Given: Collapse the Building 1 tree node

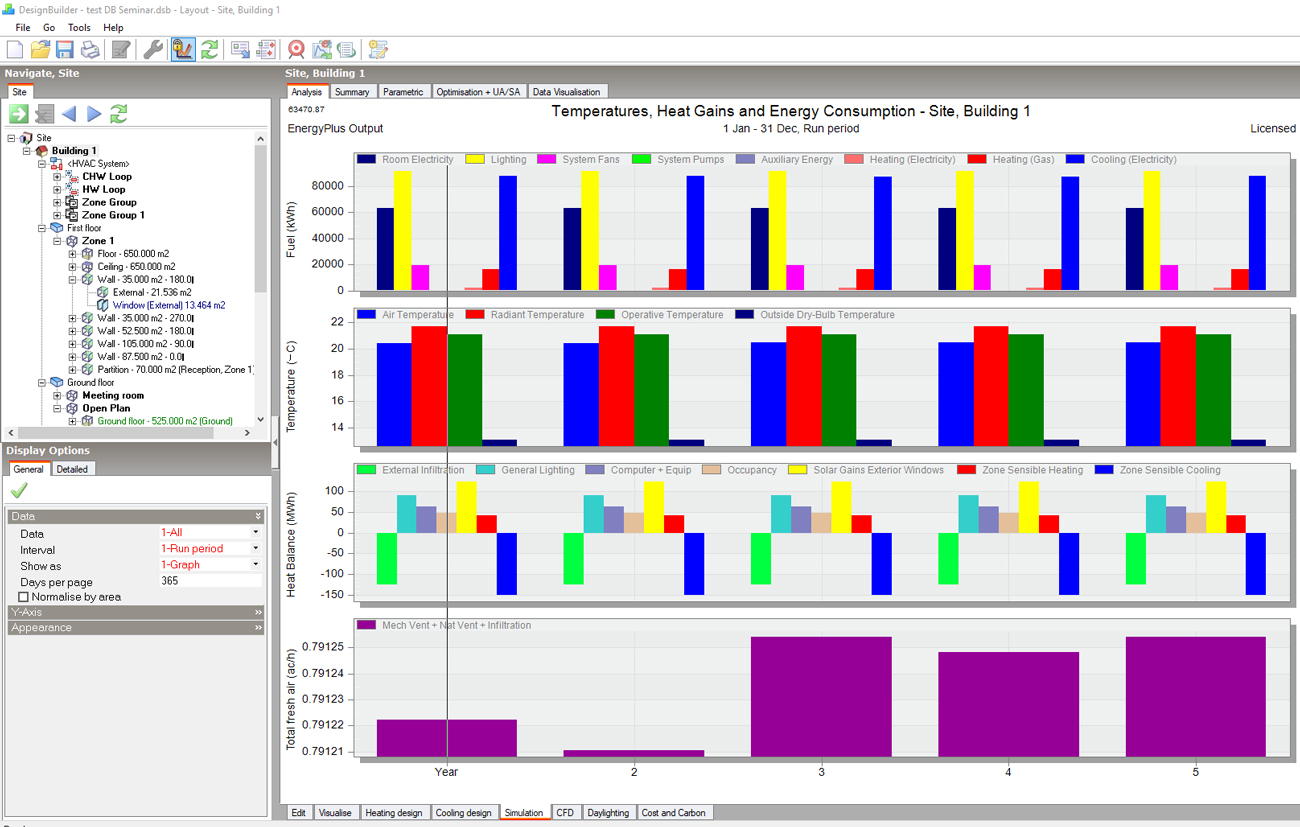Looking at the screenshot, I should click(x=27, y=151).
